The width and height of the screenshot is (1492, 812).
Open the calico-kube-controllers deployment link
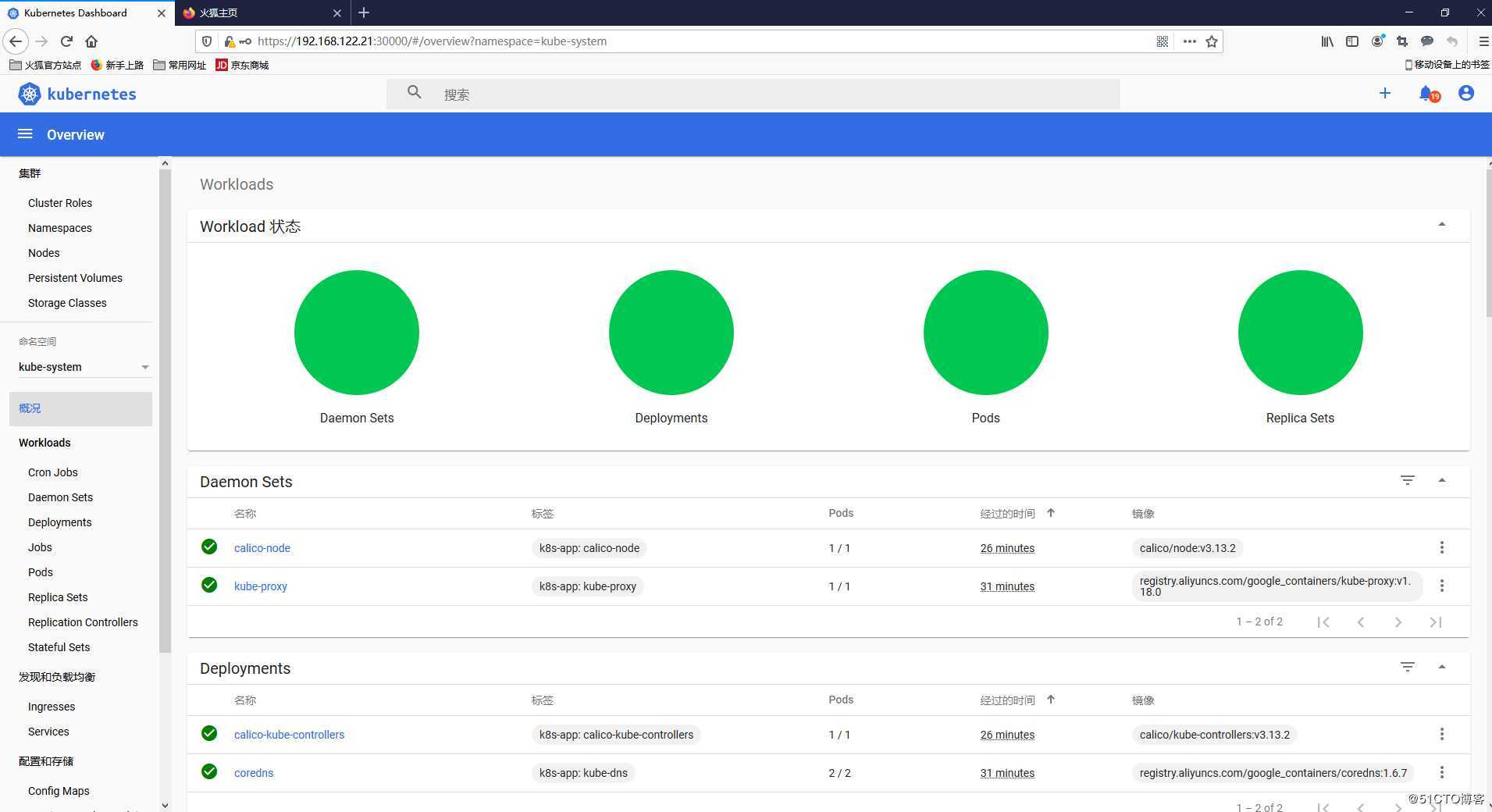289,735
